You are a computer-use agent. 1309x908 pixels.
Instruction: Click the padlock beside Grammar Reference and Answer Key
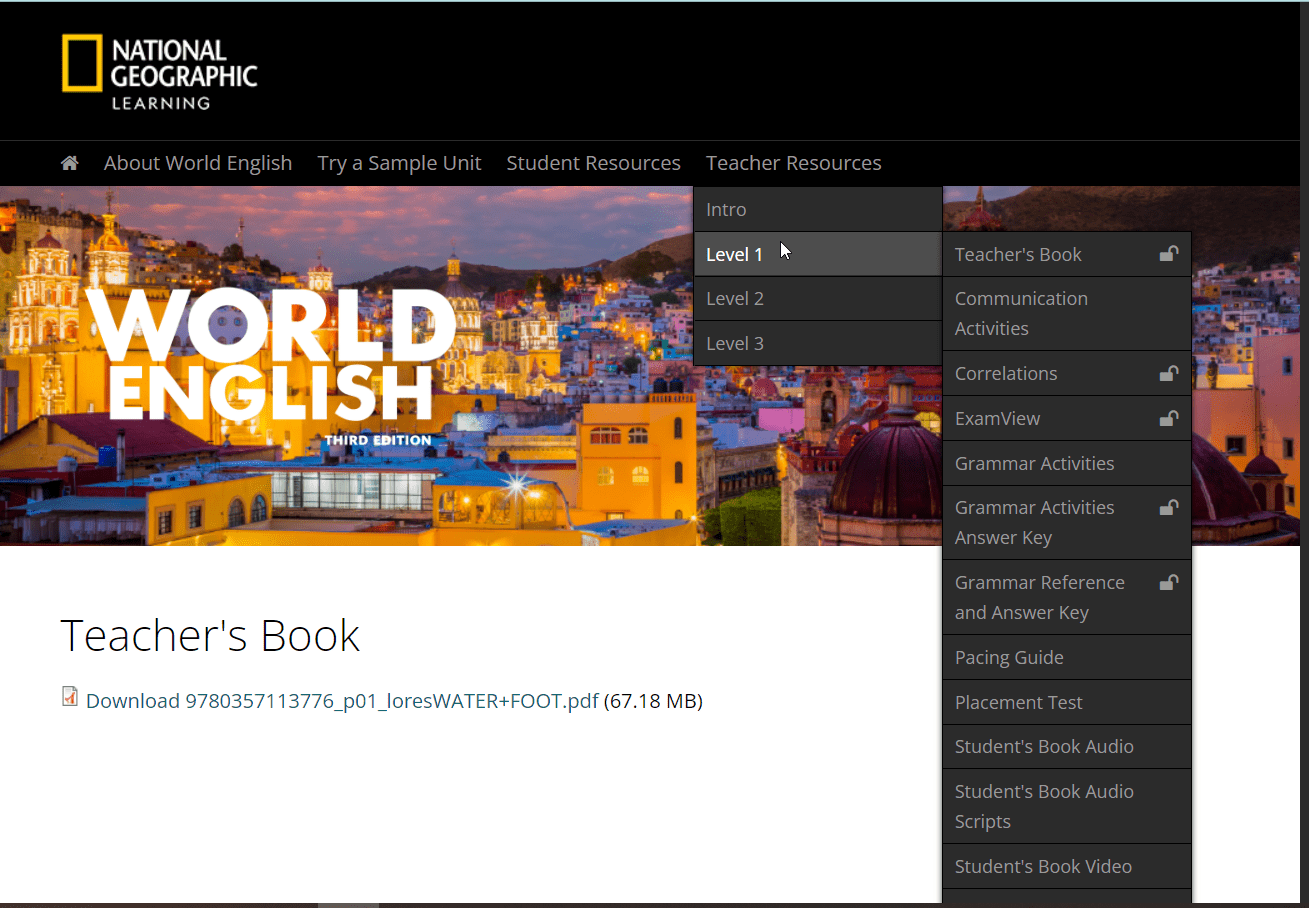coord(1168,582)
